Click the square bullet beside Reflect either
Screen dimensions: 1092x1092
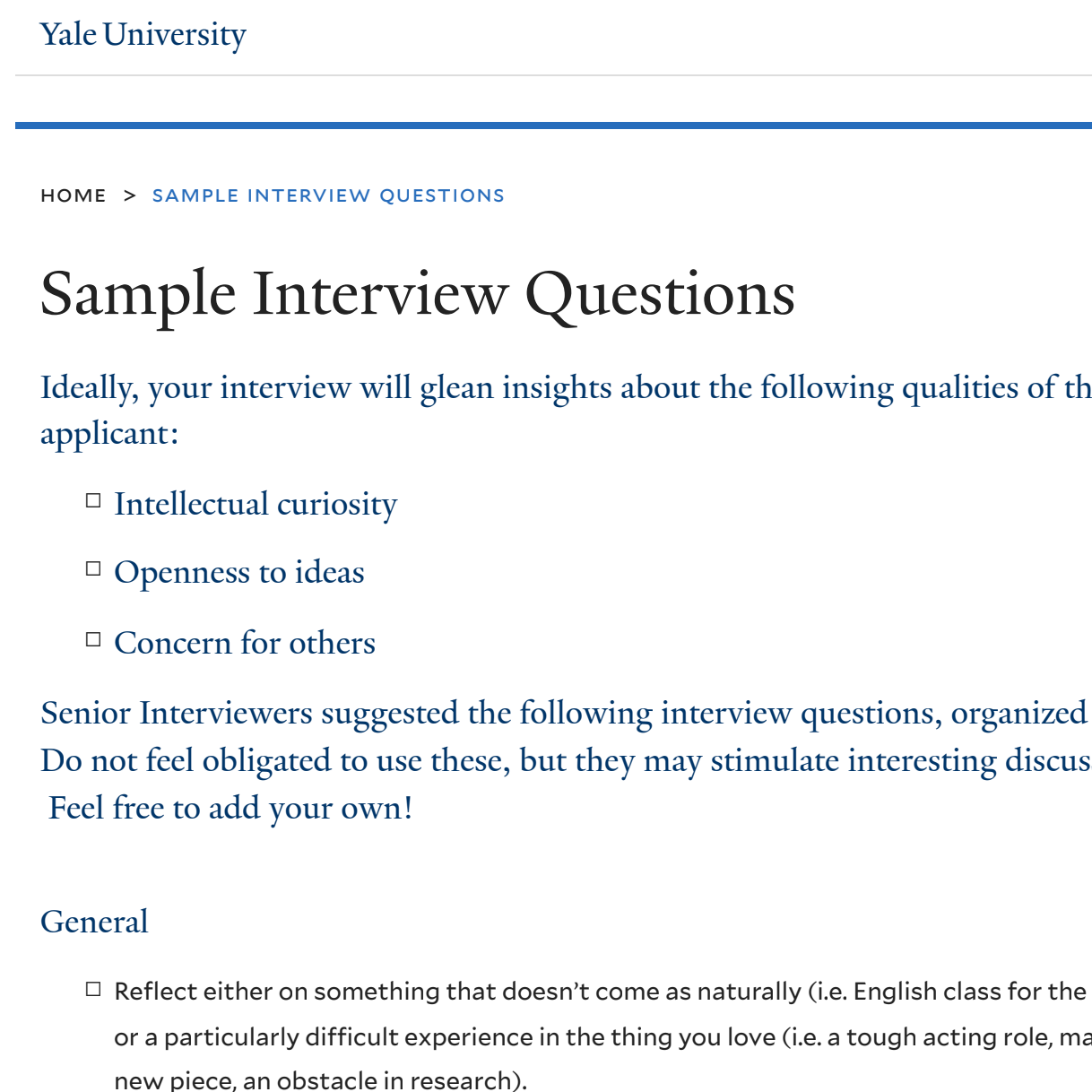(93, 989)
